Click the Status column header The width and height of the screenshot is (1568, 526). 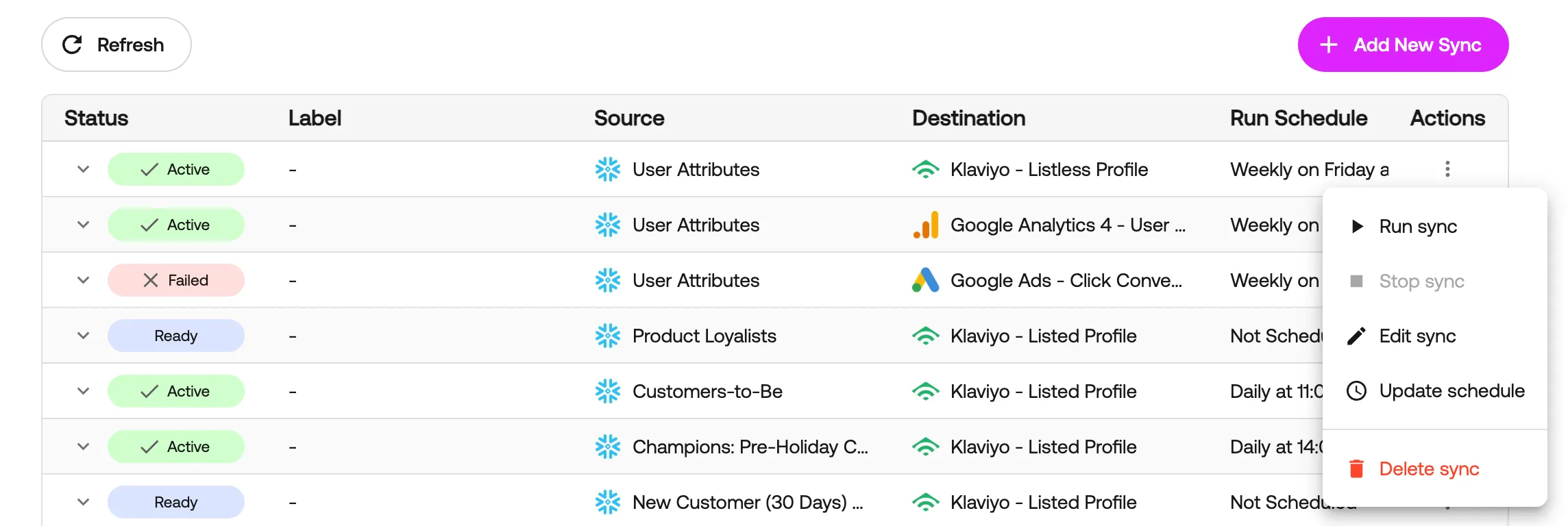click(x=97, y=118)
